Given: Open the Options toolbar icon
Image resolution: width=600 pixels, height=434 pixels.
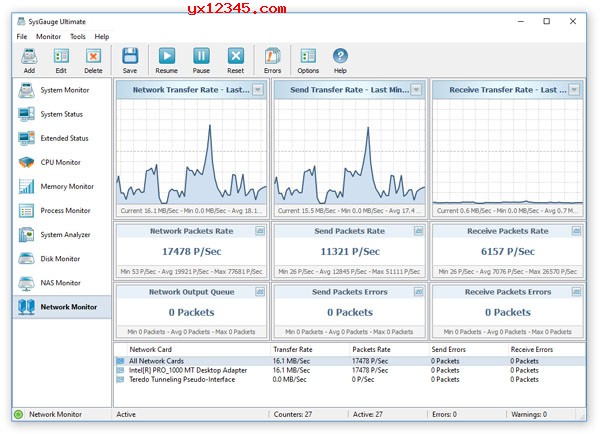Looking at the screenshot, I should [308, 56].
